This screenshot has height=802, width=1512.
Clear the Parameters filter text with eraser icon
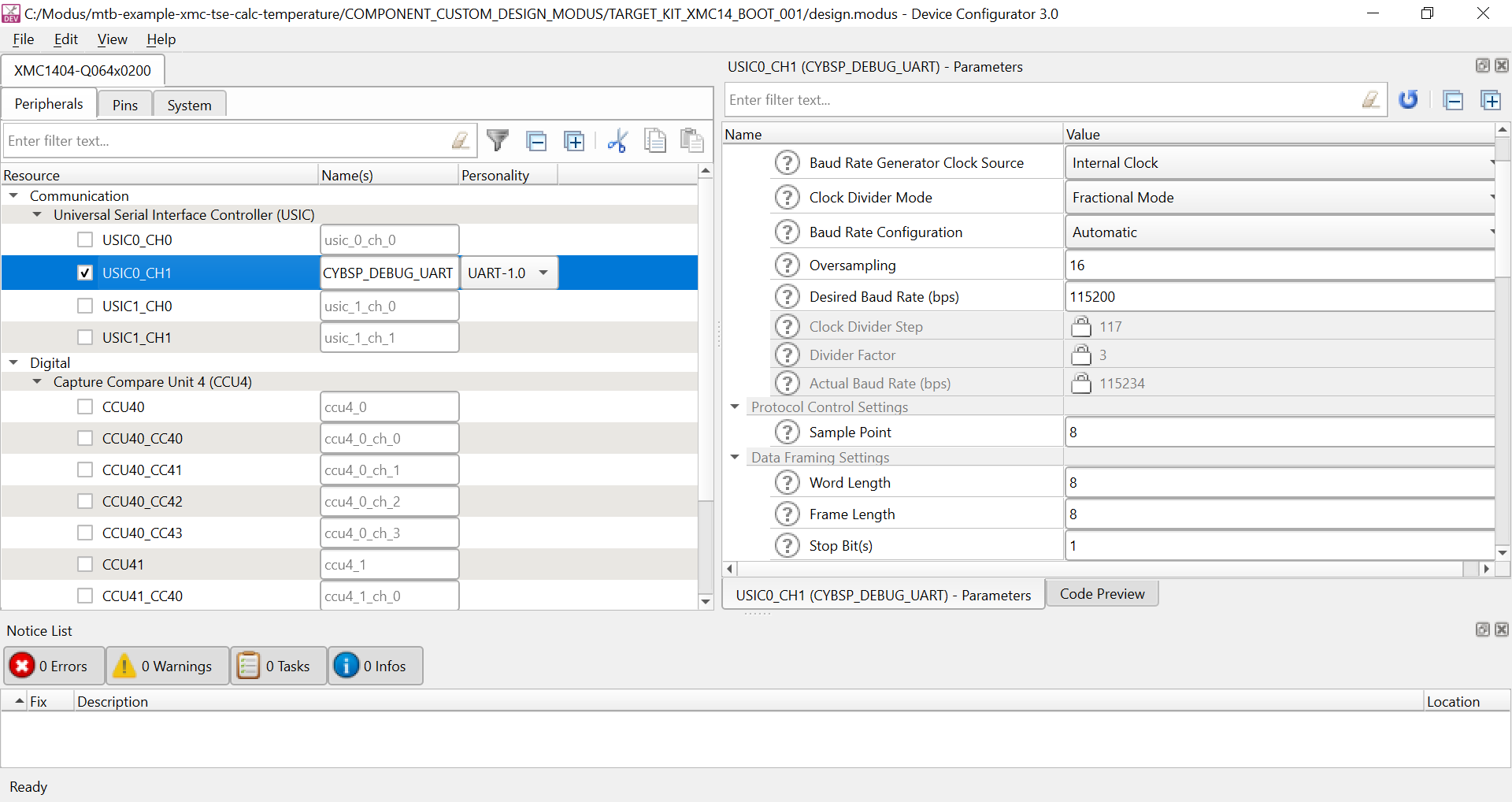[1371, 100]
